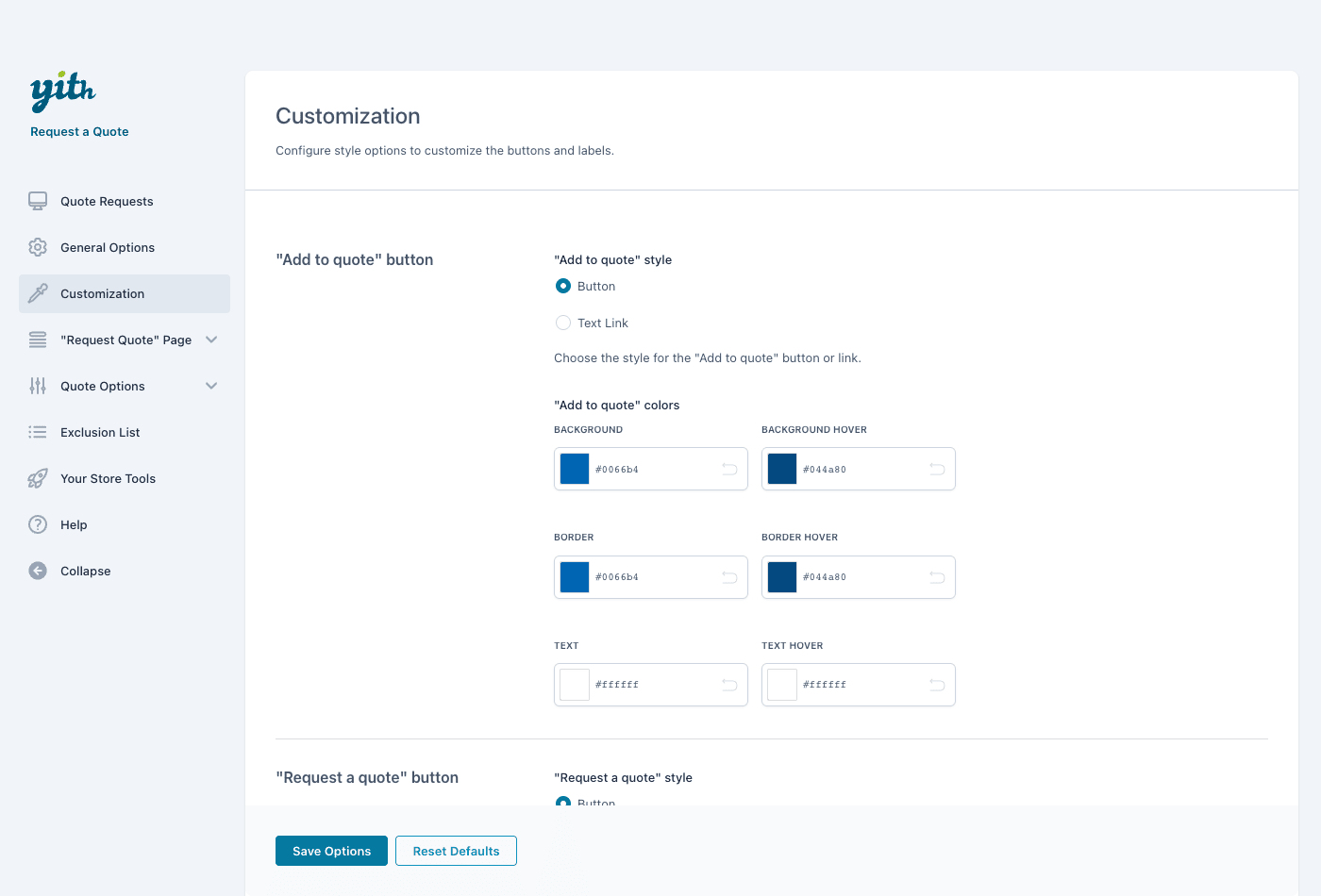
Task: Click the Exclusion List bullet-list icon
Action: [x=38, y=432]
